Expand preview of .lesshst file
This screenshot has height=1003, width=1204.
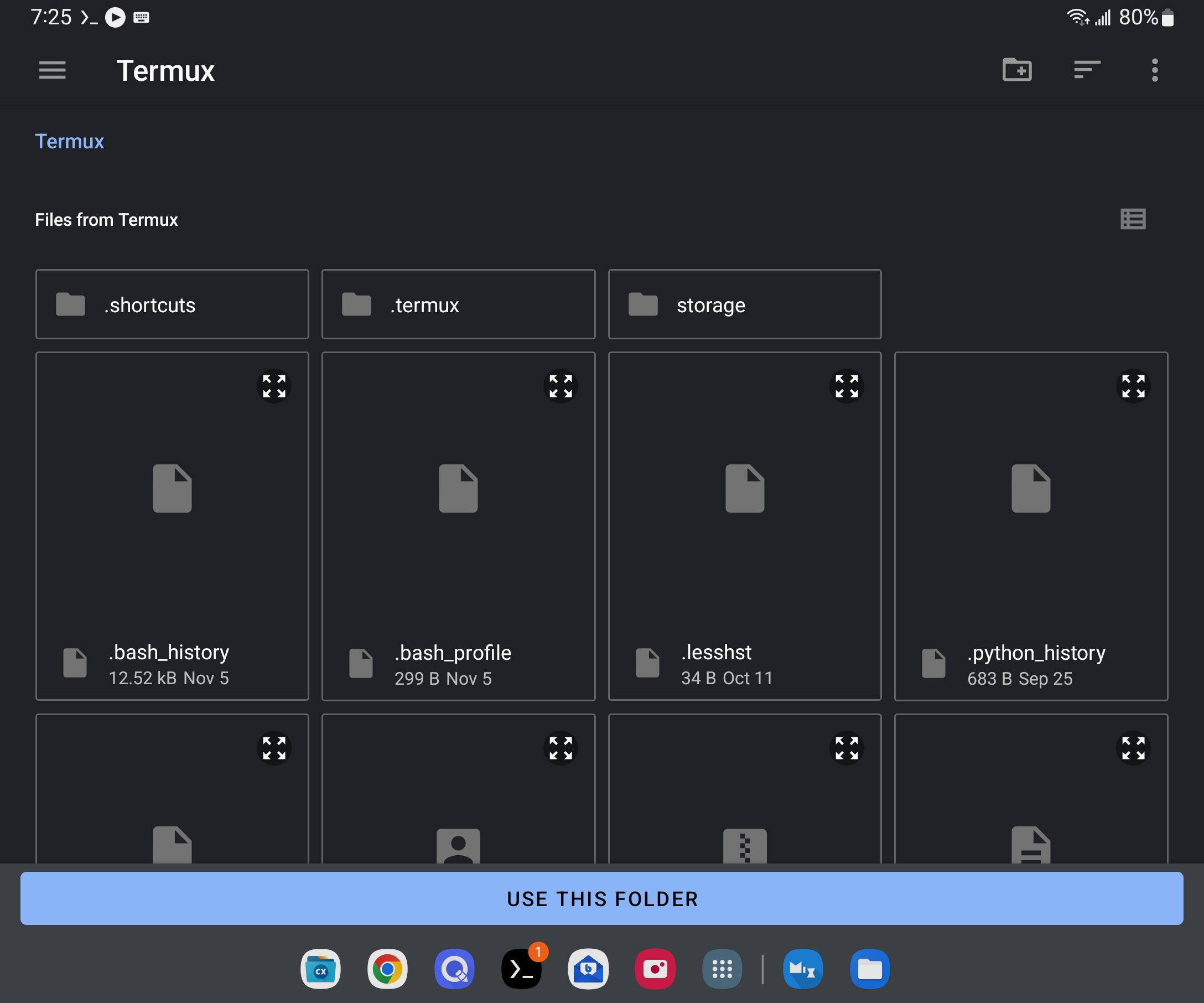tap(846, 386)
